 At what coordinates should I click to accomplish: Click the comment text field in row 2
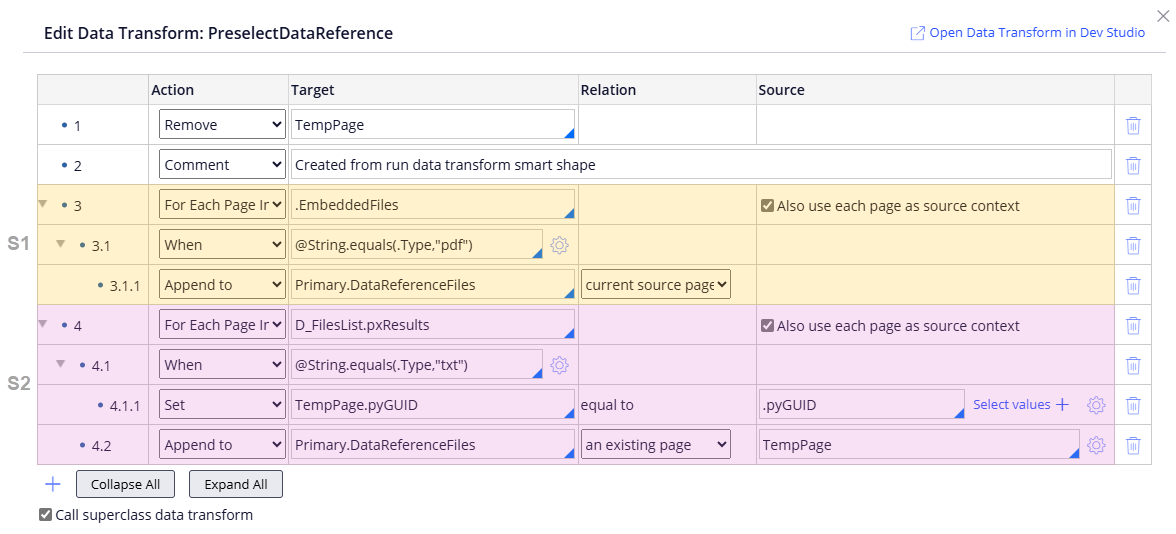(x=700, y=165)
